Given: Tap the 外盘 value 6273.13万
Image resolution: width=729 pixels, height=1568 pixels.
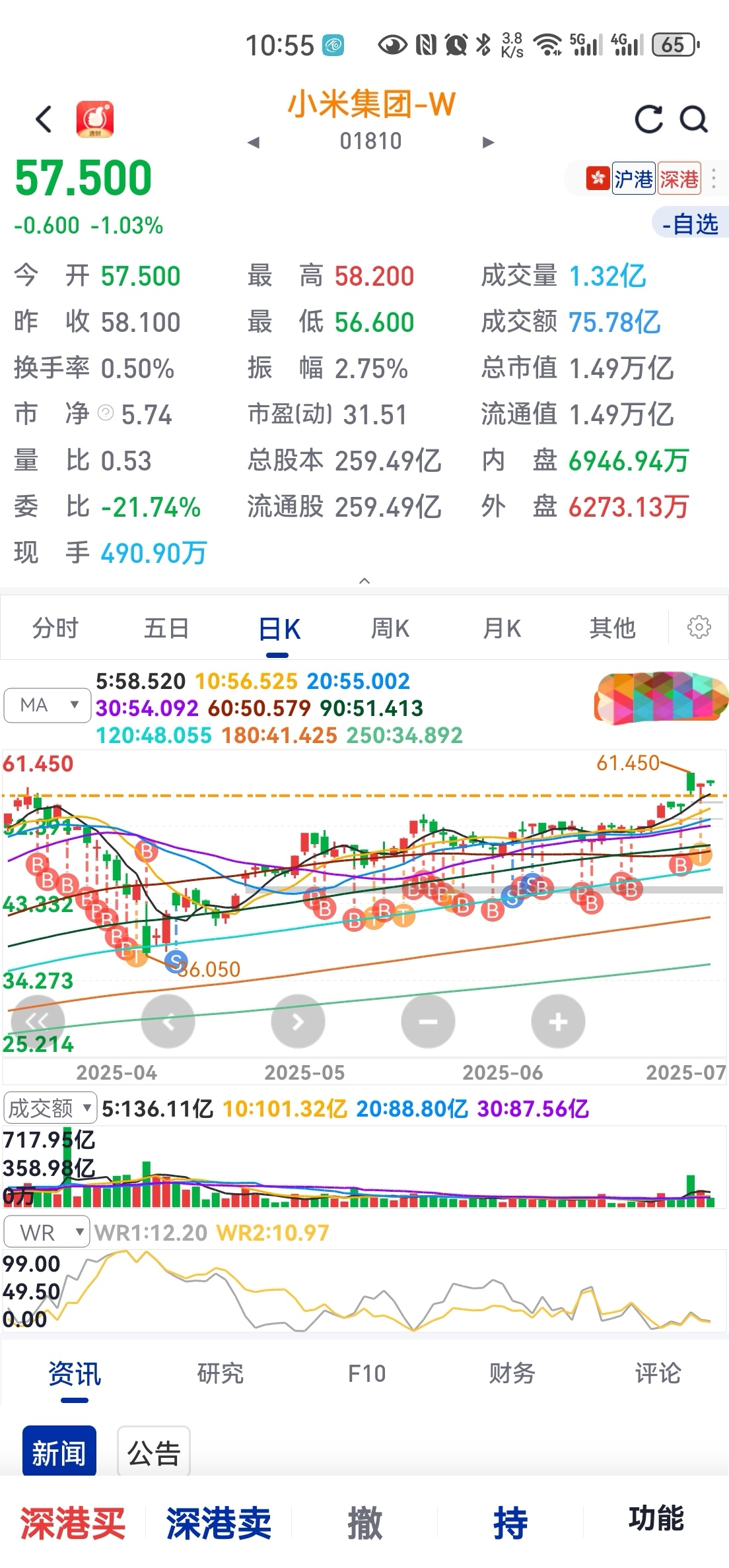Looking at the screenshot, I should 629,507.
